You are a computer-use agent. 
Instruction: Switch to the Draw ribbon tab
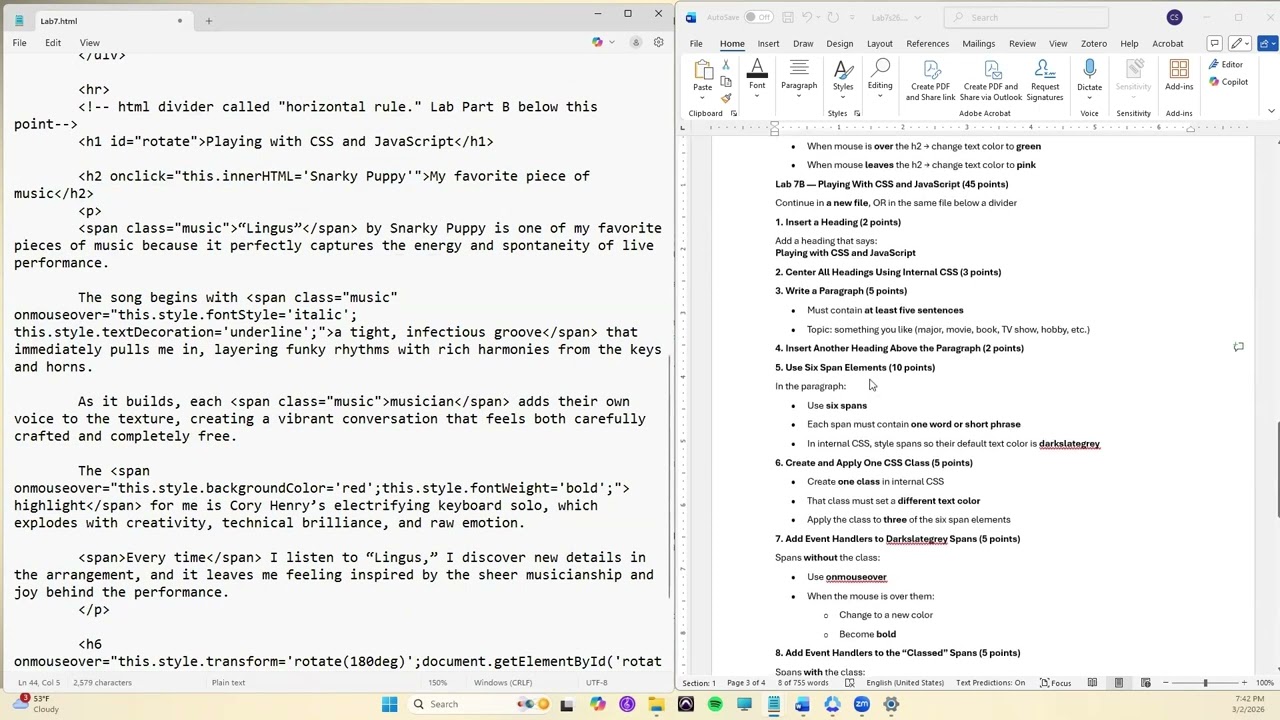(x=803, y=43)
